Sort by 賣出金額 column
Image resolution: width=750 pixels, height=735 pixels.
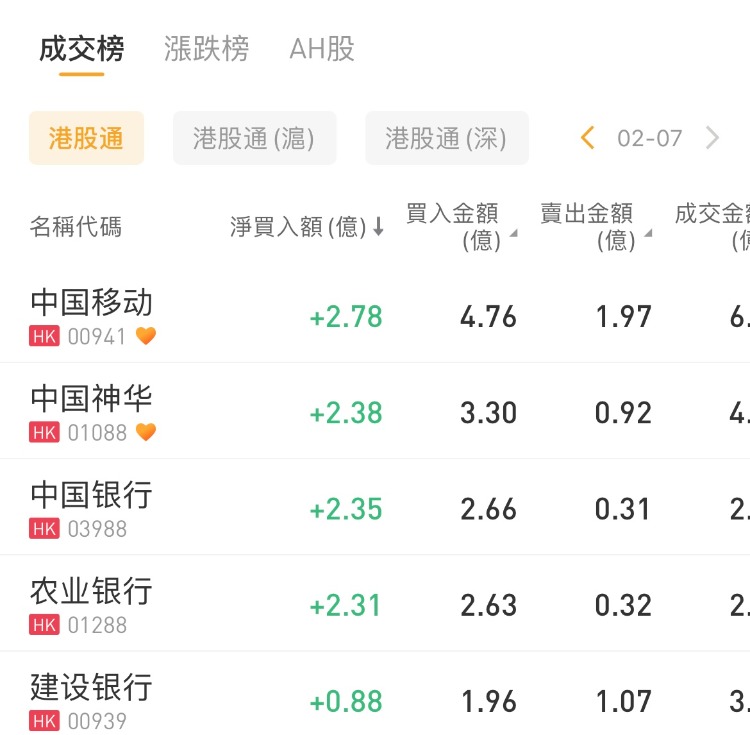[x=593, y=226]
